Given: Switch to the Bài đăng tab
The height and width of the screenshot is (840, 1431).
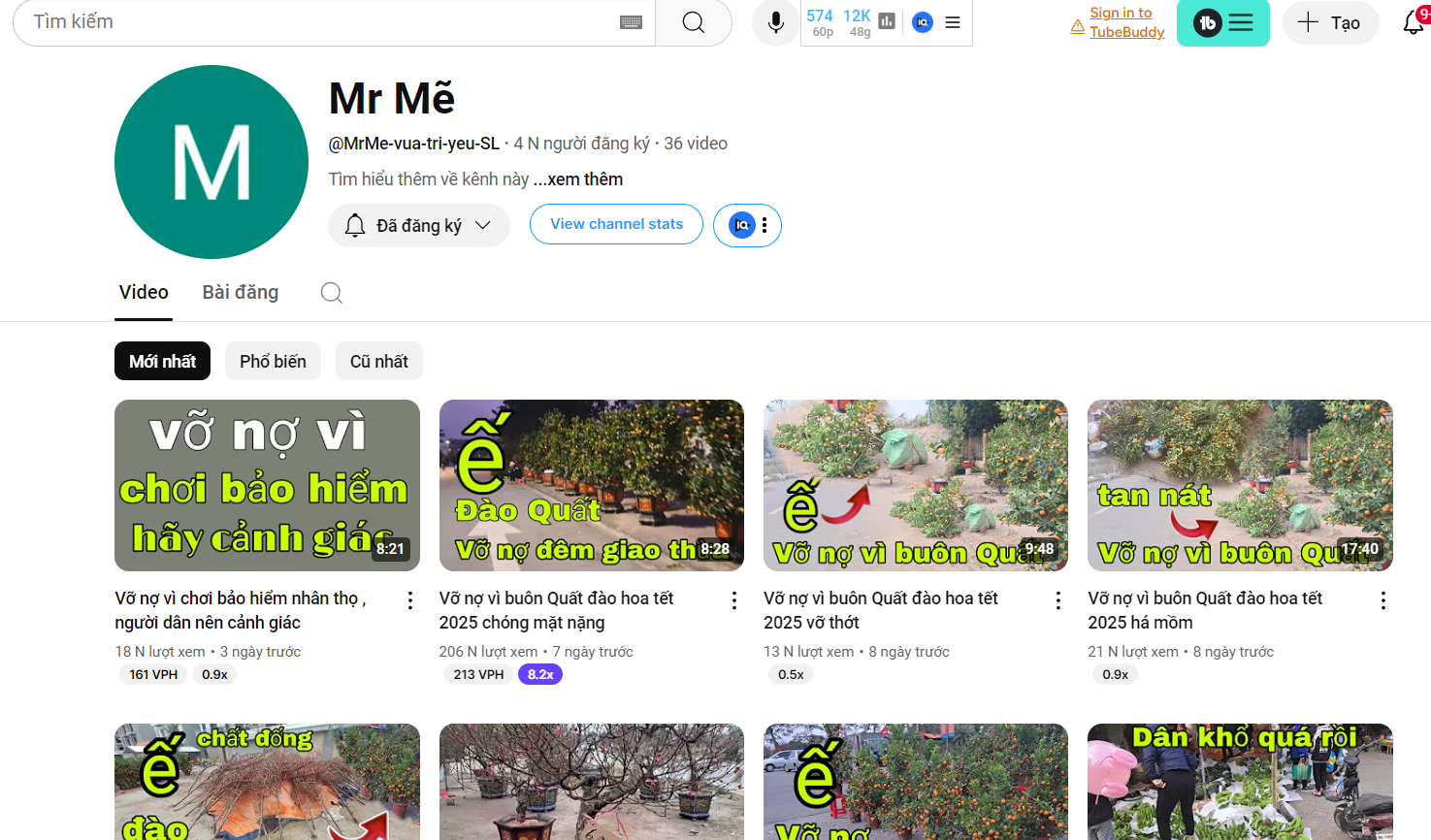Looking at the screenshot, I should point(240,293).
